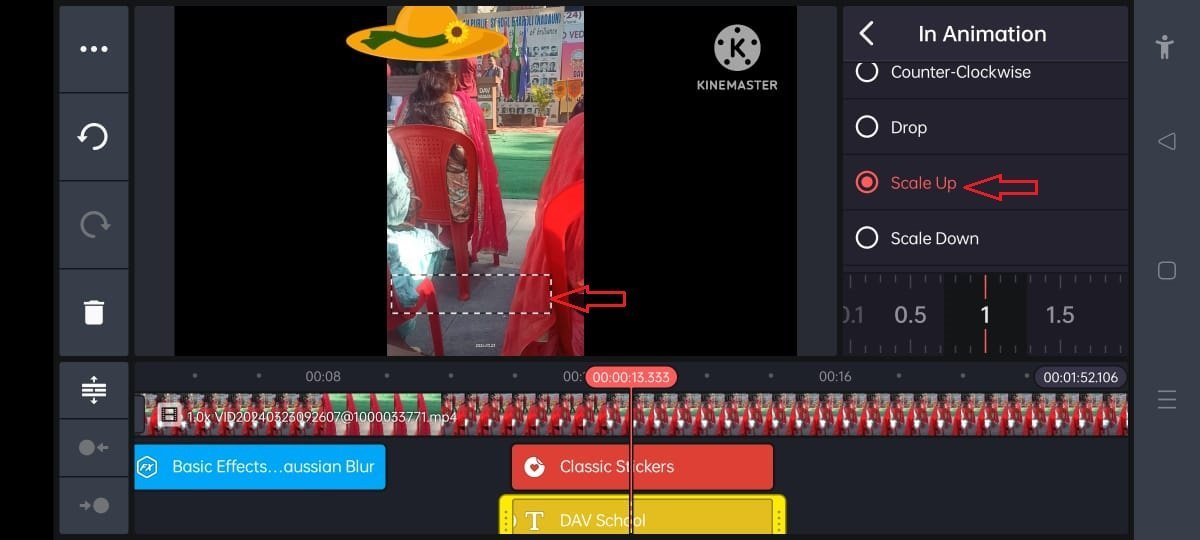The height and width of the screenshot is (540, 1200).
Task: Select the Counter-Clockwise animation option
Action: [x=960, y=72]
